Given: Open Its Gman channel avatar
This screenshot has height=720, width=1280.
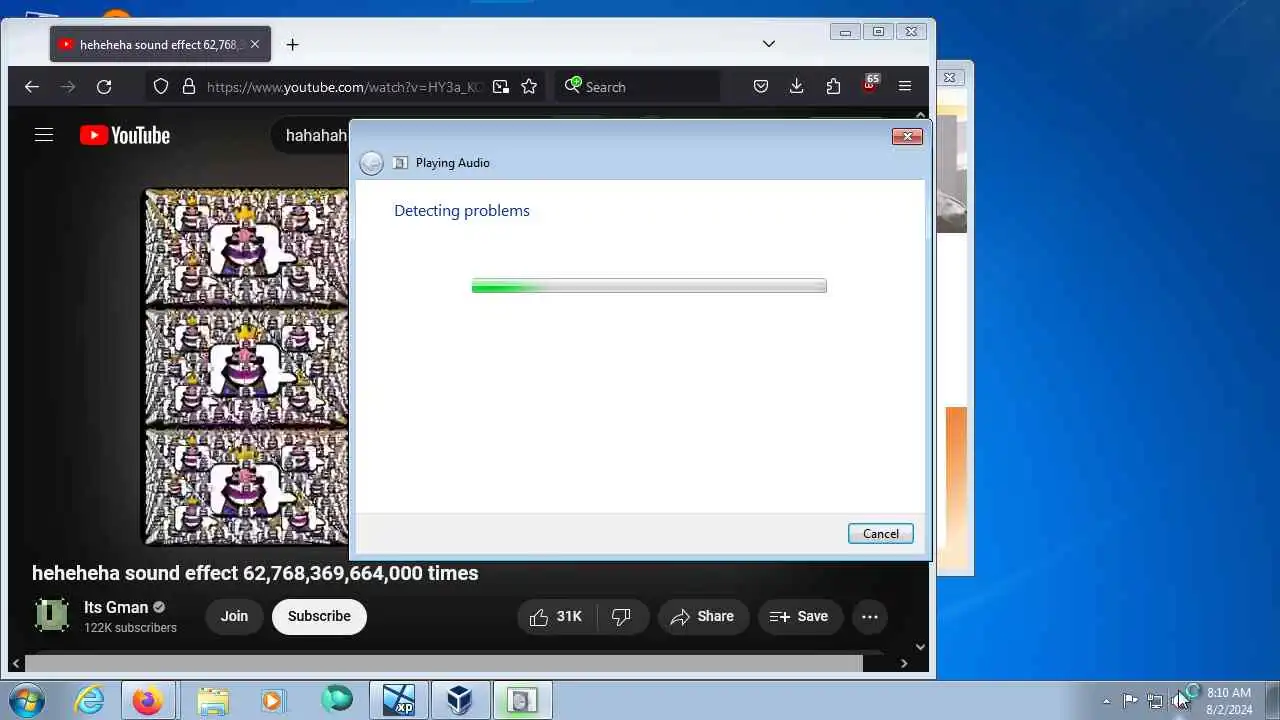Looking at the screenshot, I should [52, 616].
